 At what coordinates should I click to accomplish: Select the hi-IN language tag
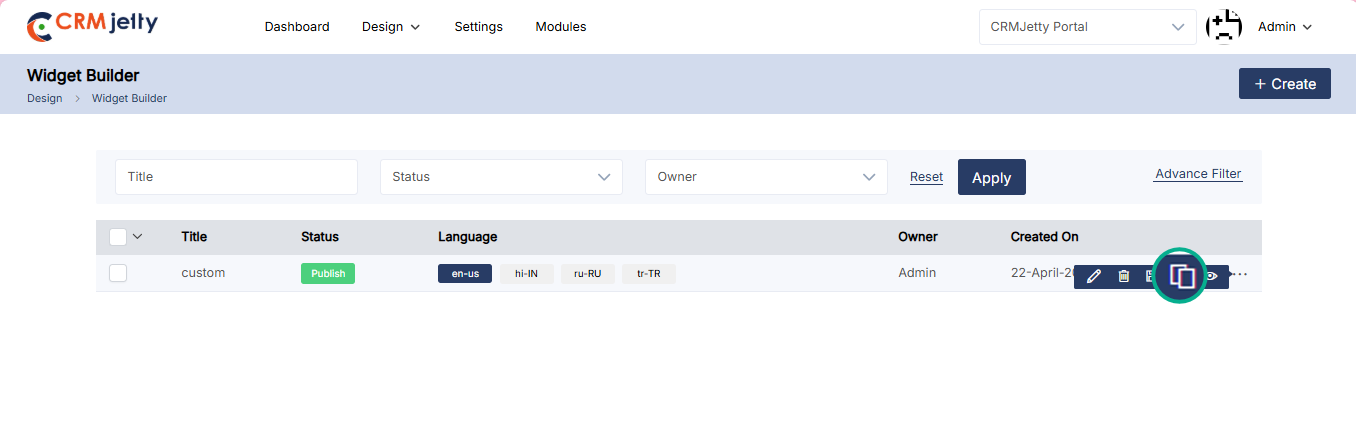(527, 273)
